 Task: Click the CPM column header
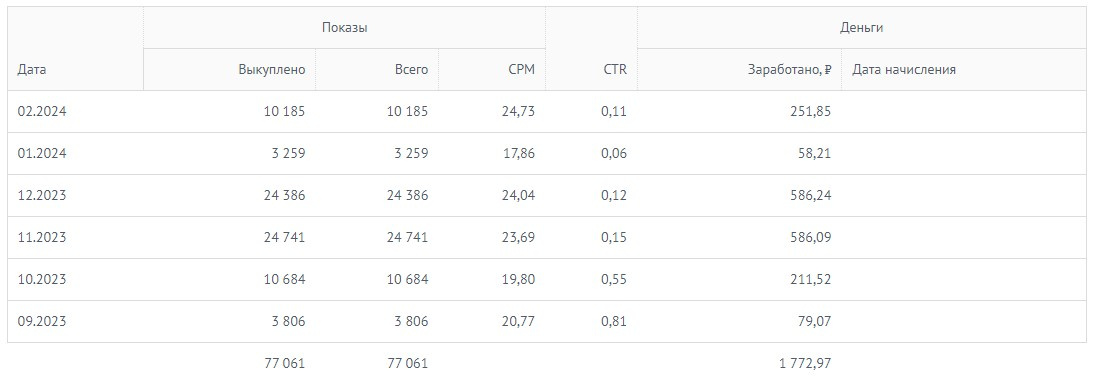pyautogui.click(x=522, y=70)
